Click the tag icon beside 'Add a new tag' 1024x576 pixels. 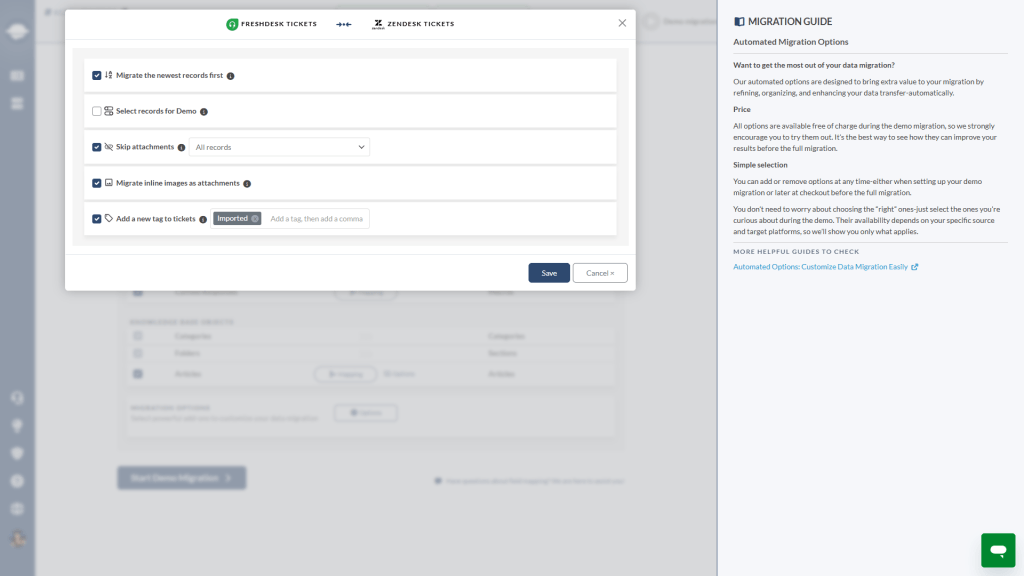pyautogui.click(x=108, y=218)
